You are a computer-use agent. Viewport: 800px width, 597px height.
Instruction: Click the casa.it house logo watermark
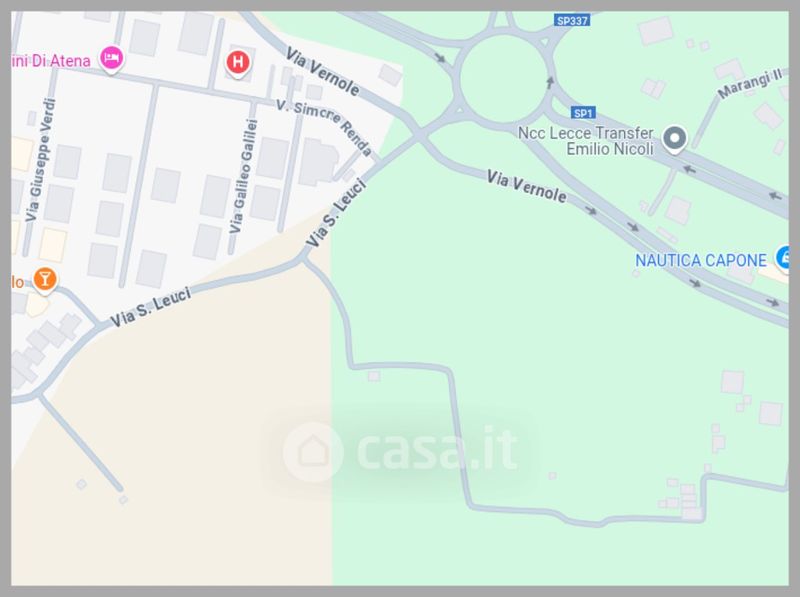pos(313,452)
